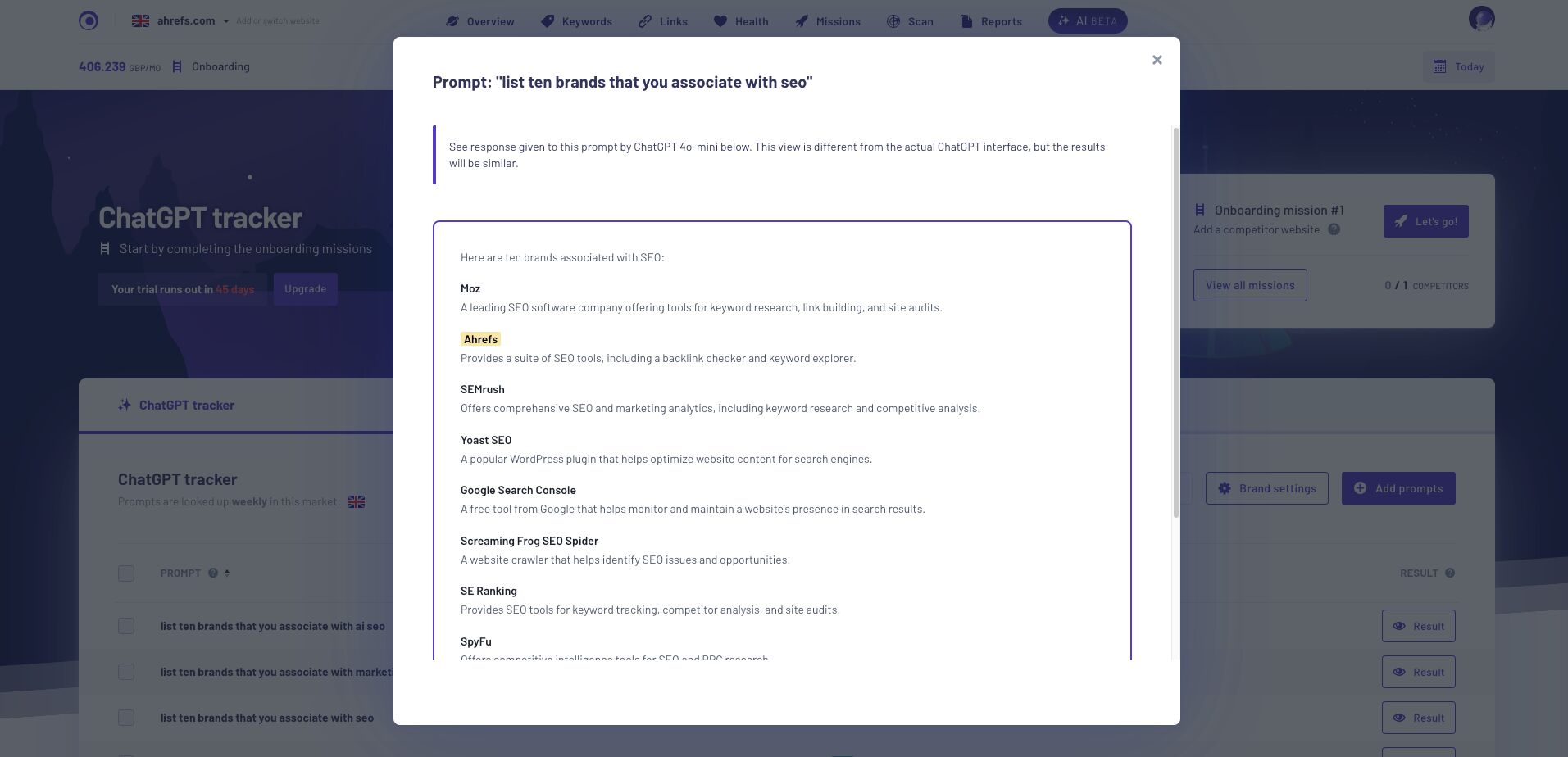Close the prompt response dialog
This screenshot has width=1568, height=757.
(x=1157, y=60)
